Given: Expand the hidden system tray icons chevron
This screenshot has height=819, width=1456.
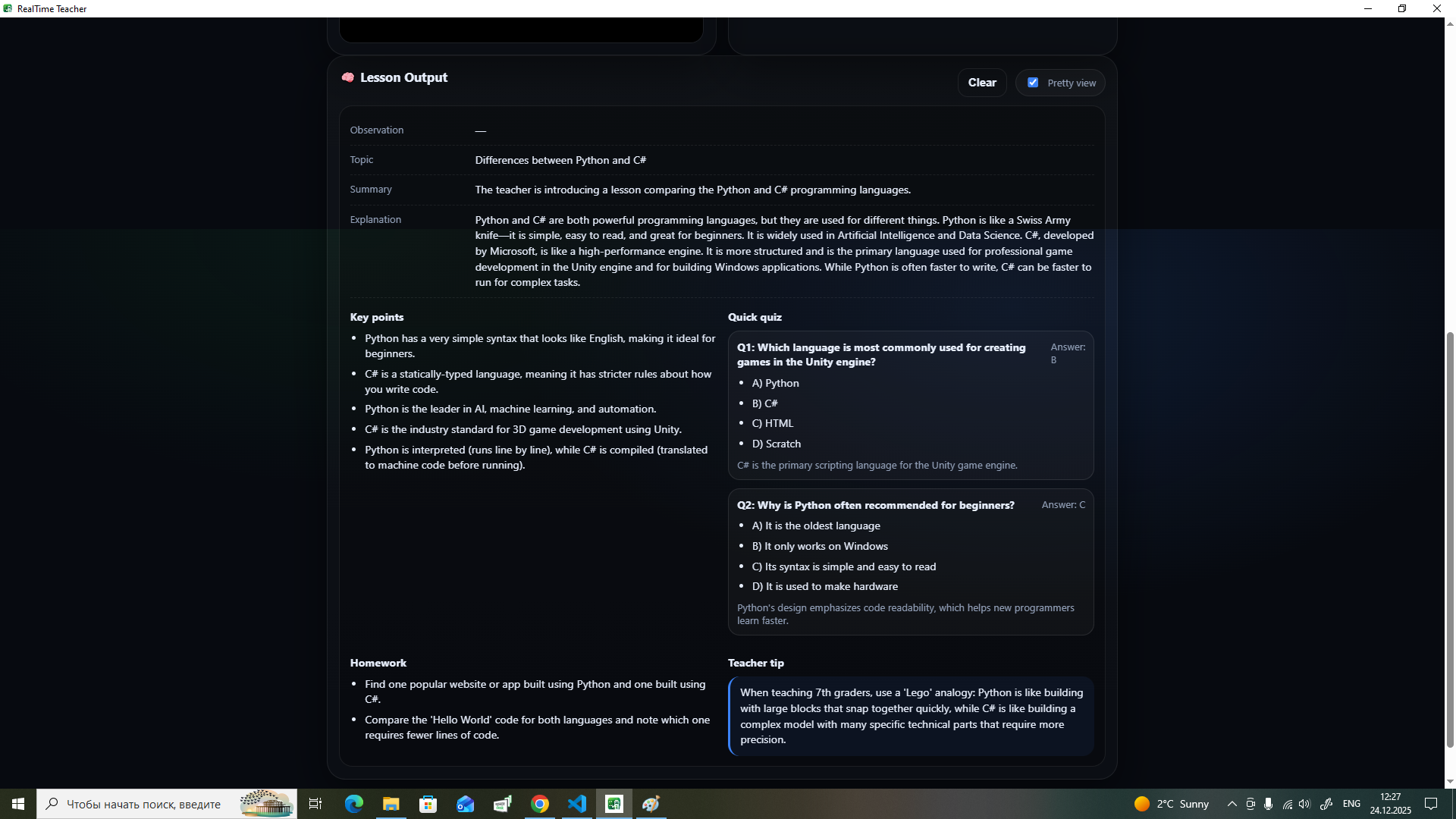Looking at the screenshot, I should [1232, 804].
